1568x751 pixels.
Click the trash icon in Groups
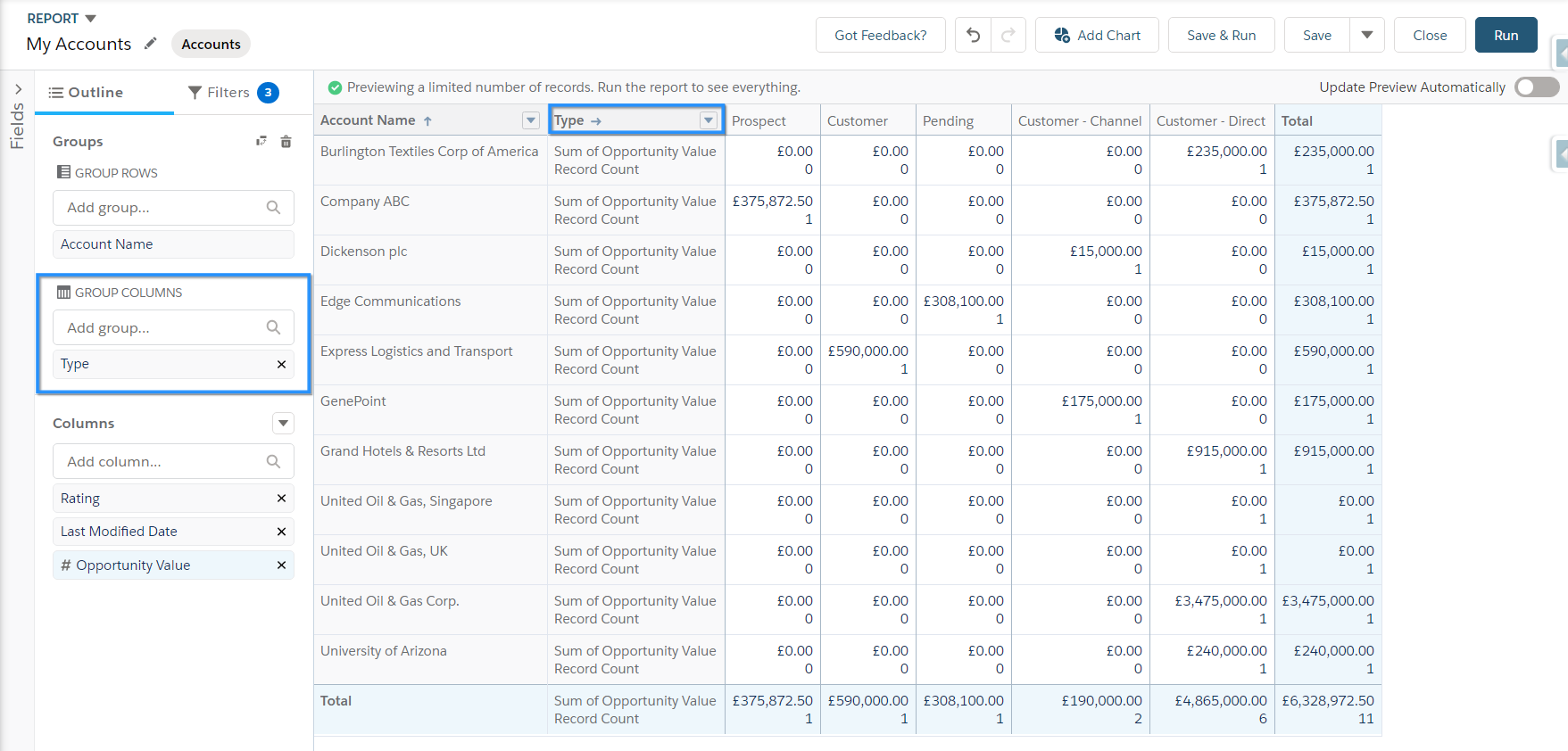[286, 142]
